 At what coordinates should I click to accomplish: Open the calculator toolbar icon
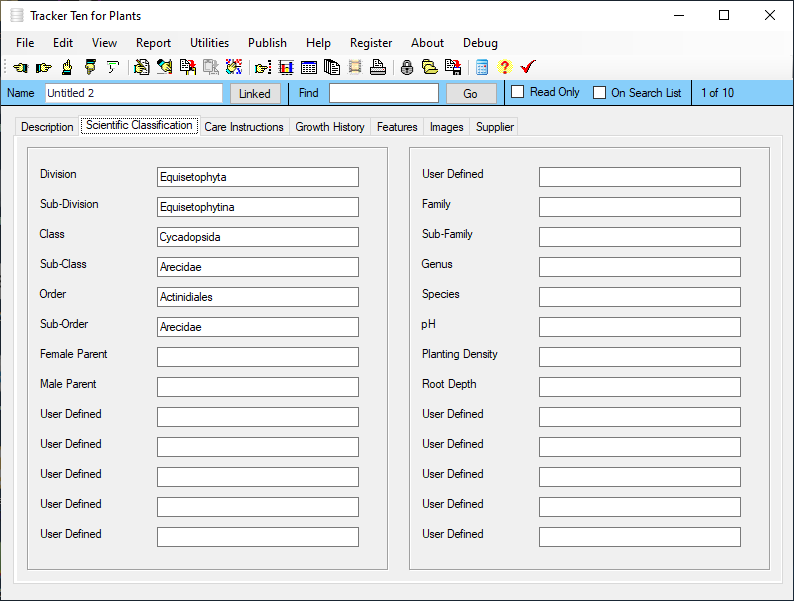[x=482, y=68]
